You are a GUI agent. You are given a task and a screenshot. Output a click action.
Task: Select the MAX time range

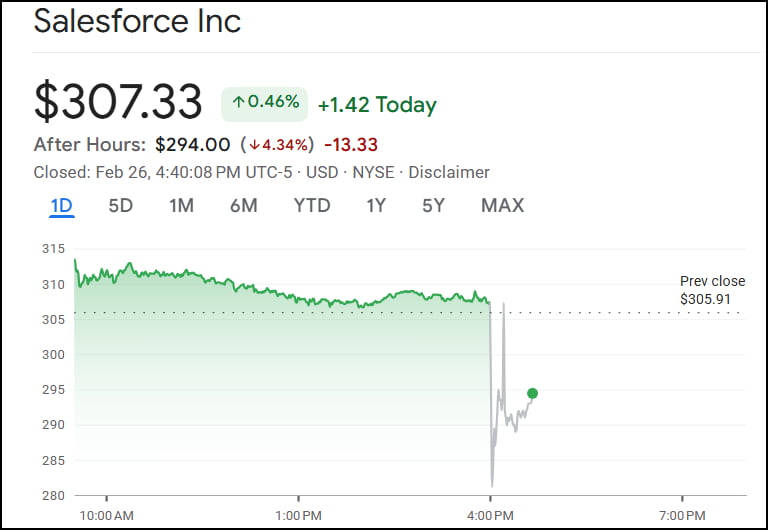pos(502,206)
